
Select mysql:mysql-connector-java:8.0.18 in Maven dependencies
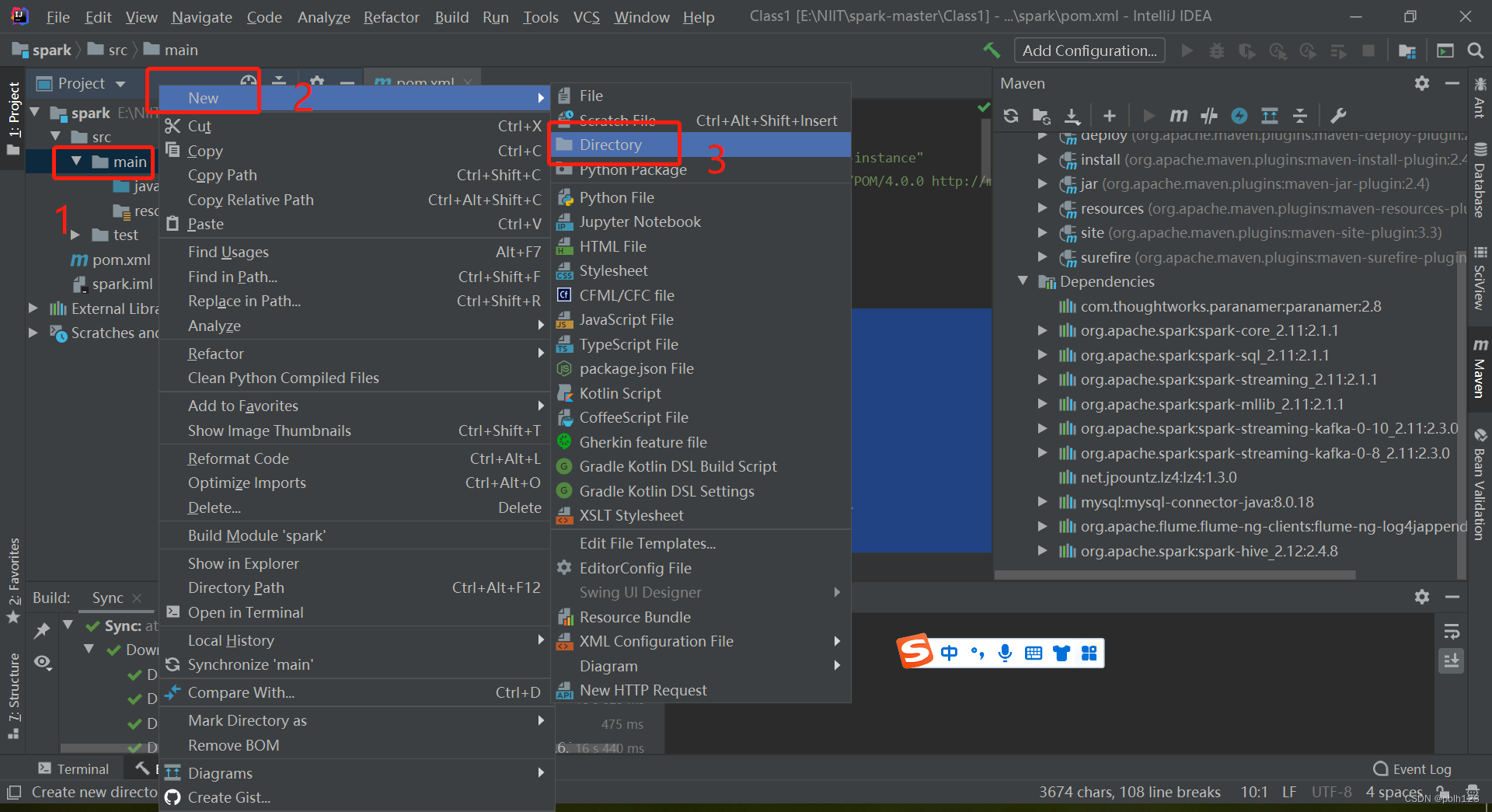tap(1197, 502)
